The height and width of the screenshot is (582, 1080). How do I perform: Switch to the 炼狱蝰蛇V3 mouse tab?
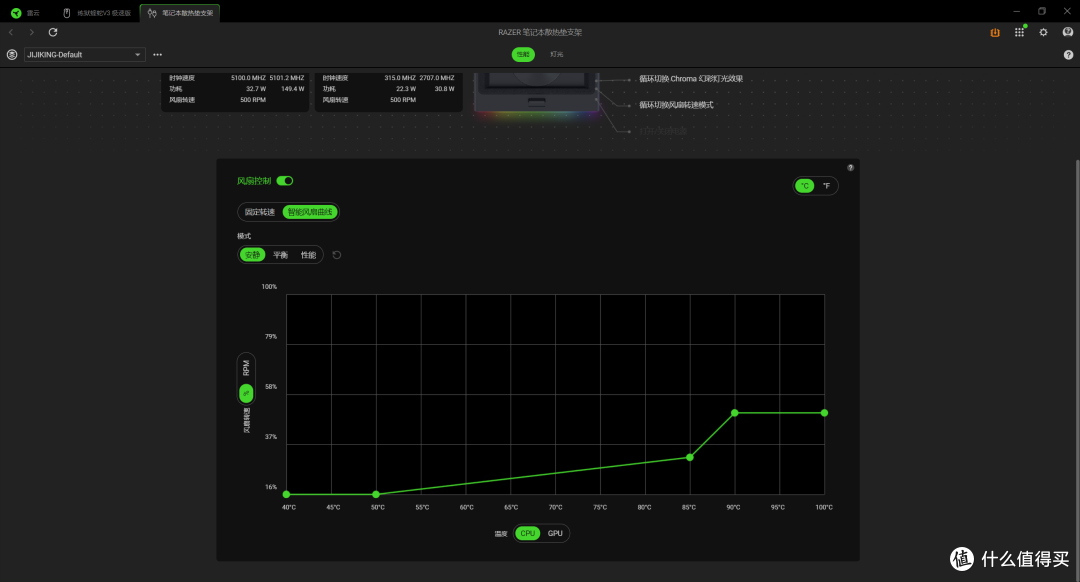[96, 13]
